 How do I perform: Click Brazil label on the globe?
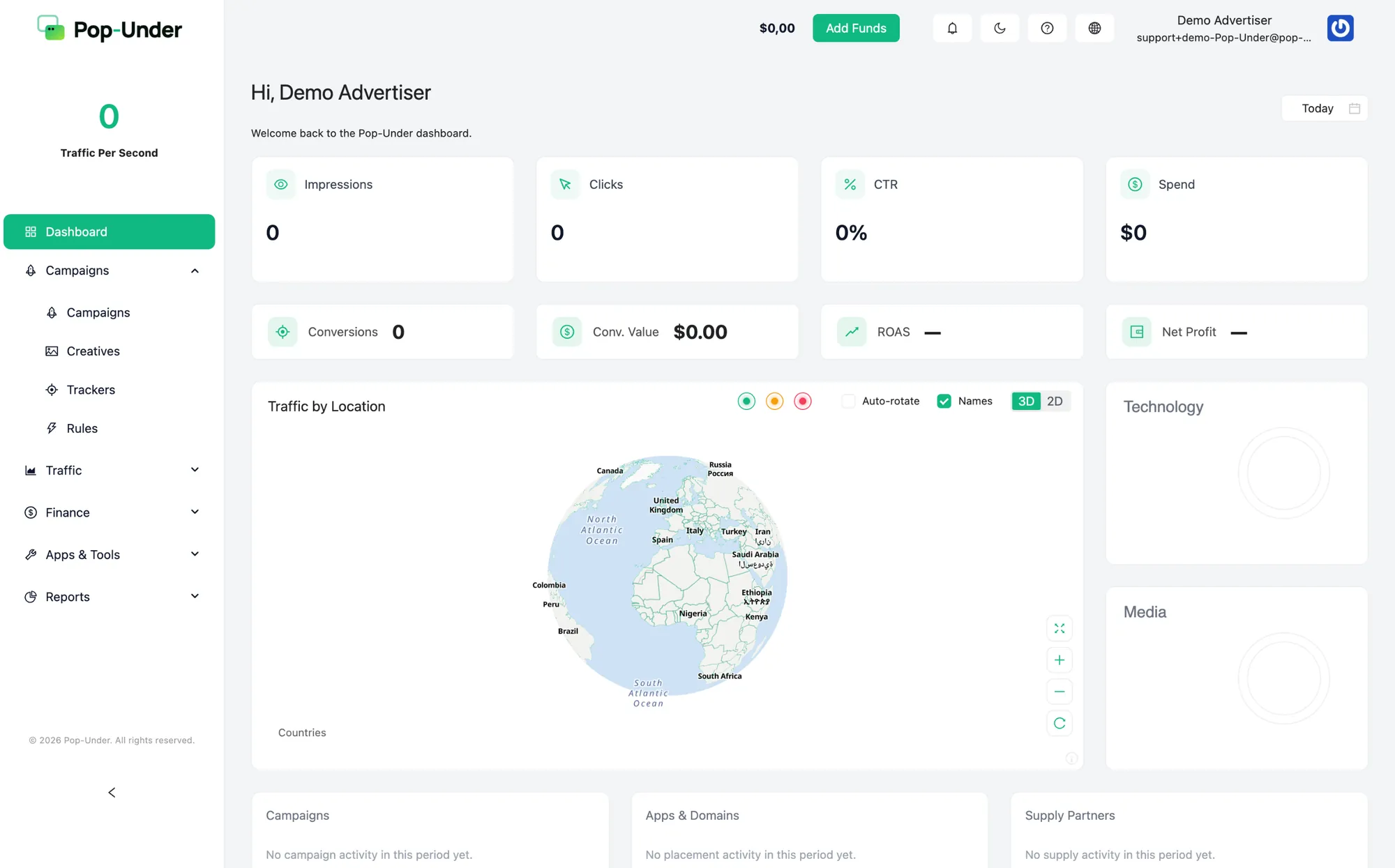click(x=568, y=631)
